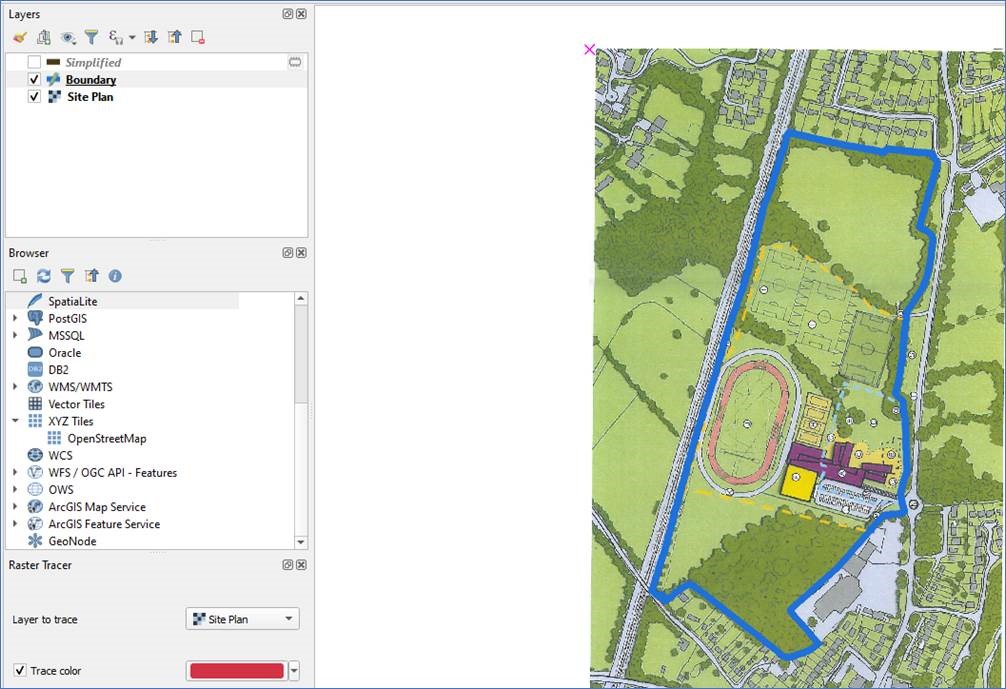This screenshot has height=689, width=1006.
Task: Expand all layers using toolbar icon
Action: tap(150, 37)
